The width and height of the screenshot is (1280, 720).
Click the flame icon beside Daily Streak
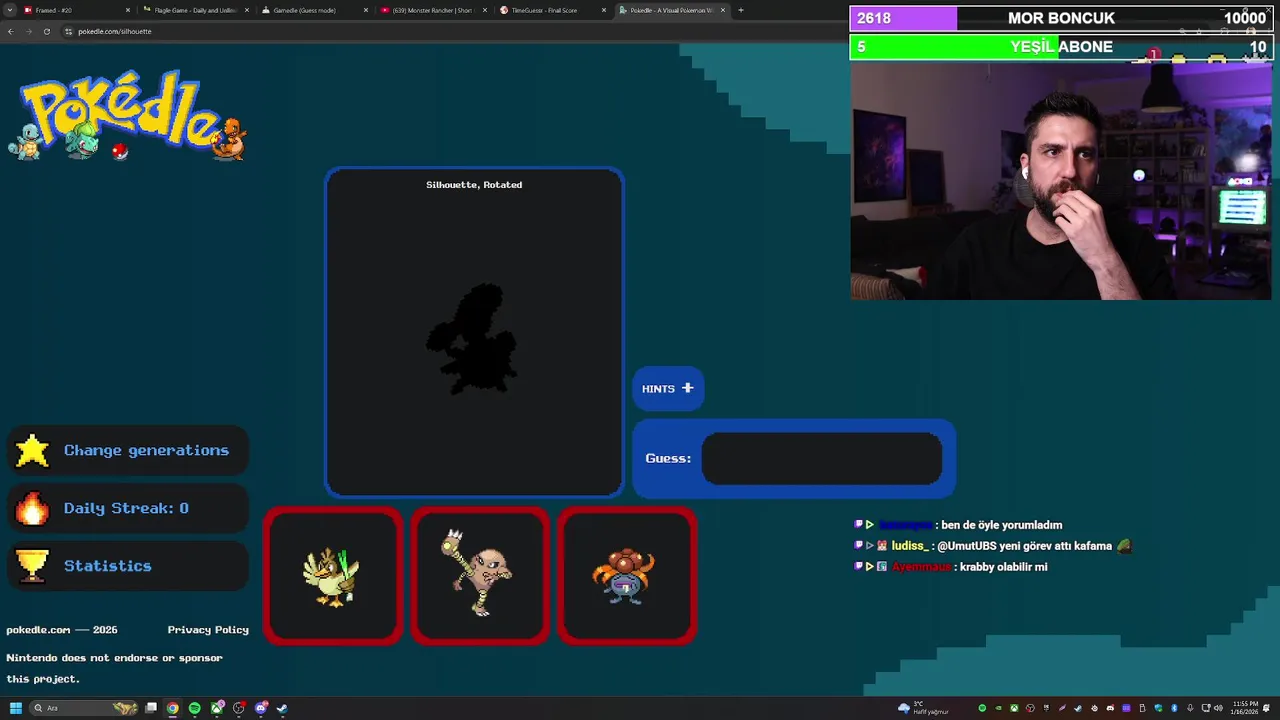32,508
